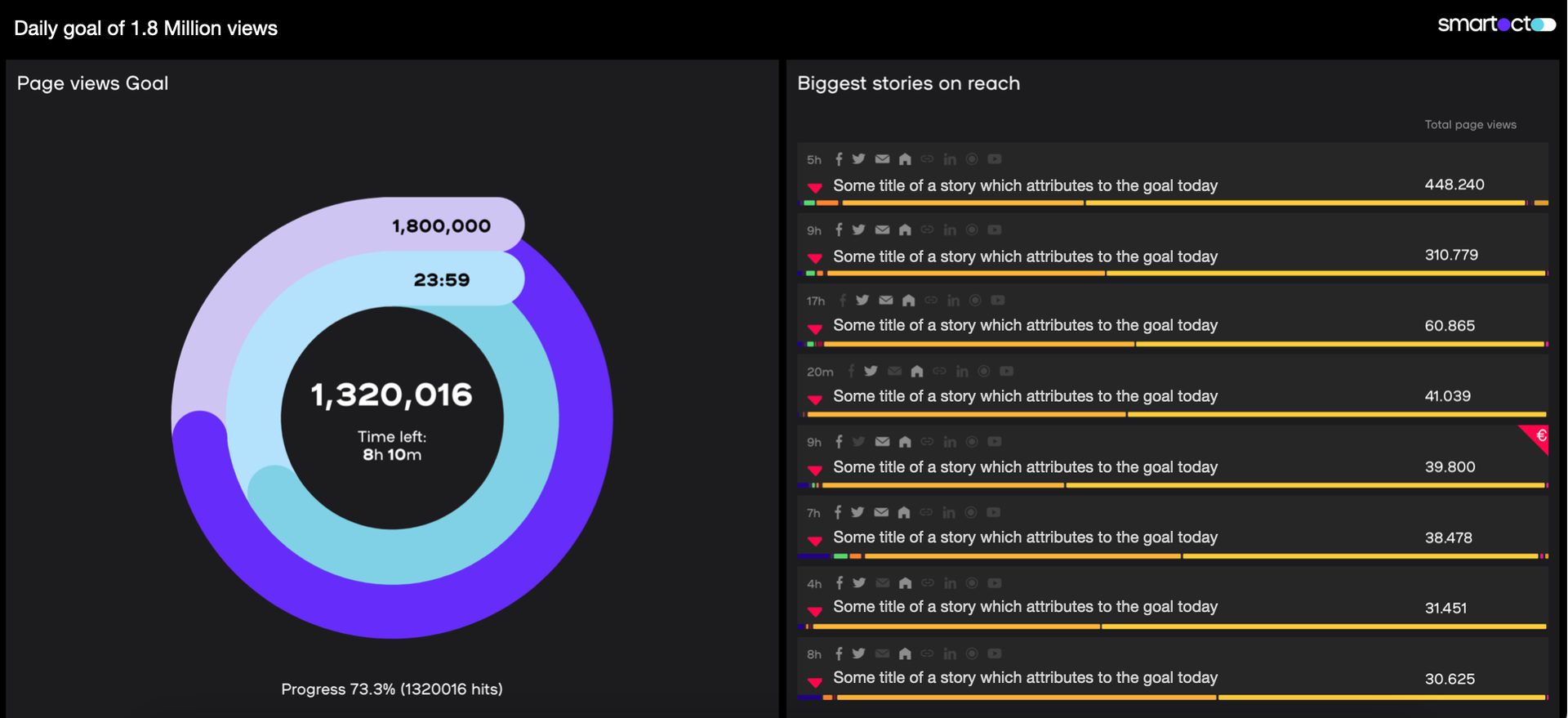Screen dimensions: 1568x718
Task: Click YouTube icon on the 4h story
Action: pos(994,583)
